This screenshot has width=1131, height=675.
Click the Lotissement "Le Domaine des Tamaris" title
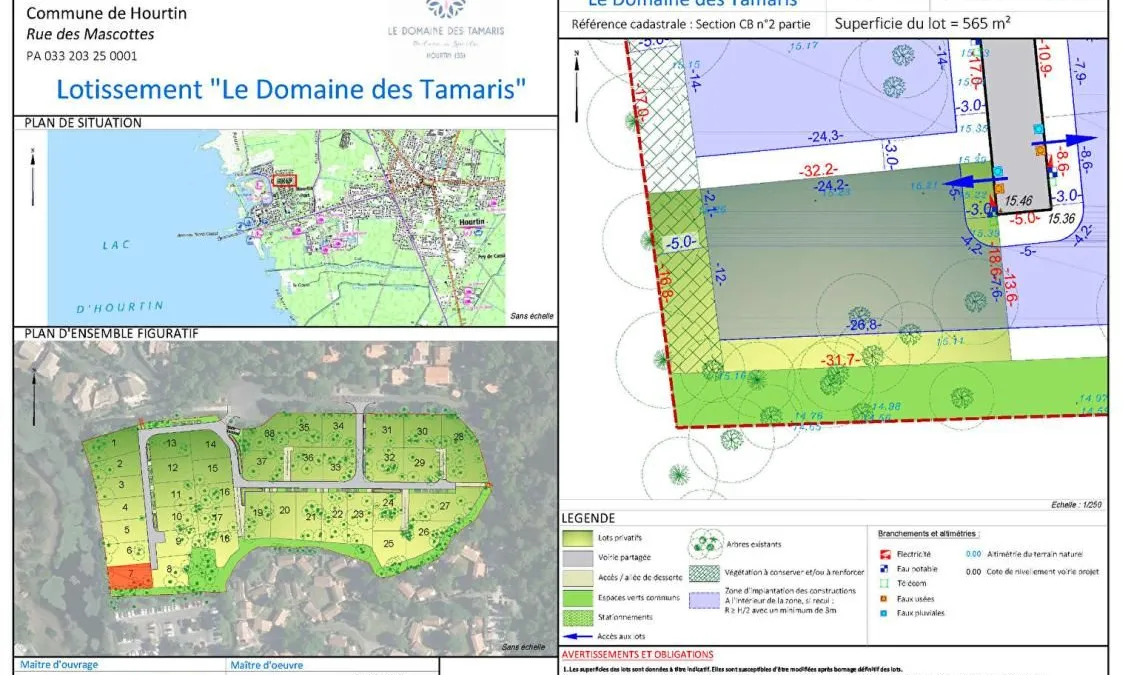click(x=291, y=89)
